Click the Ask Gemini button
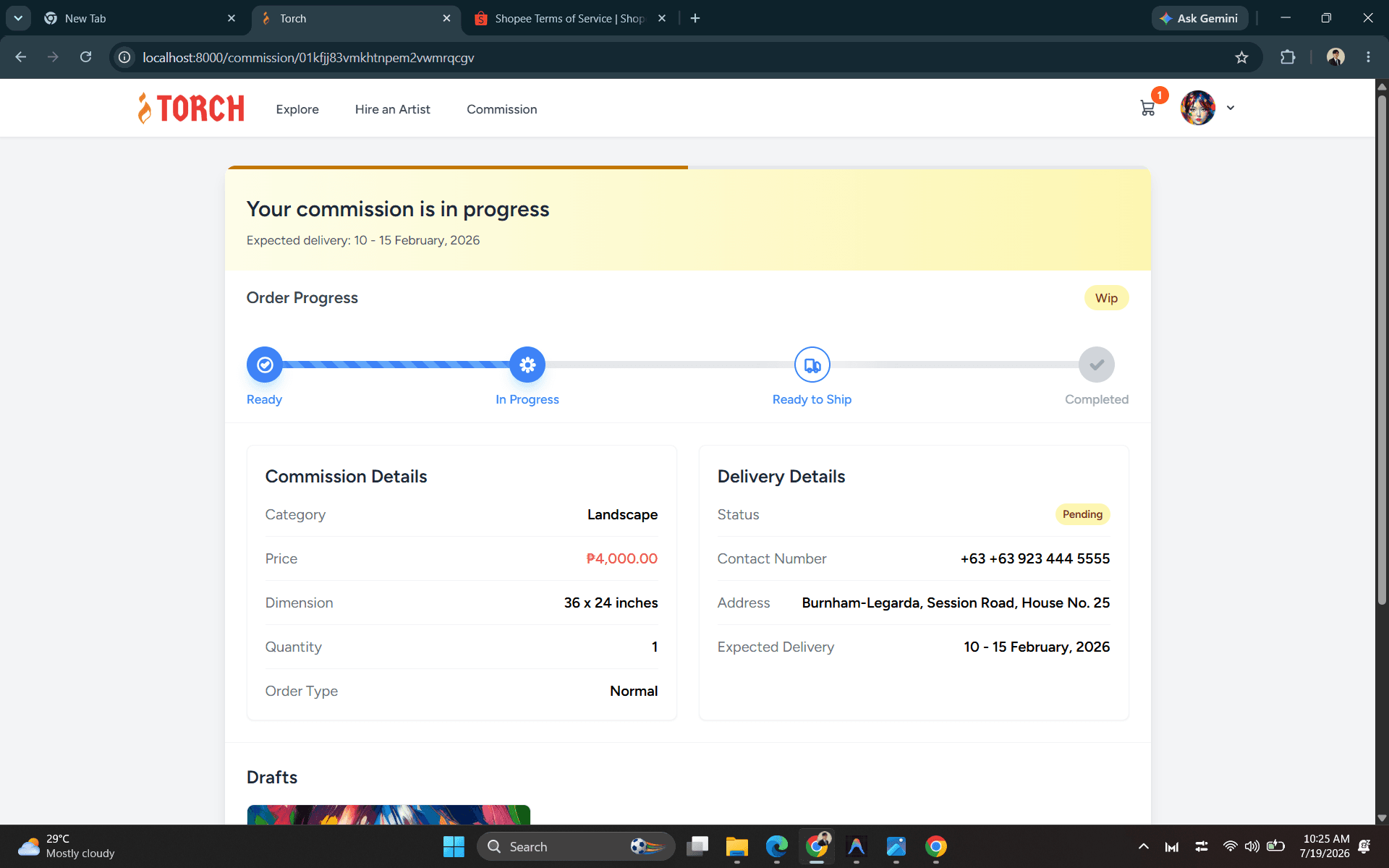Image resolution: width=1389 pixels, height=868 pixels. click(1199, 19)
